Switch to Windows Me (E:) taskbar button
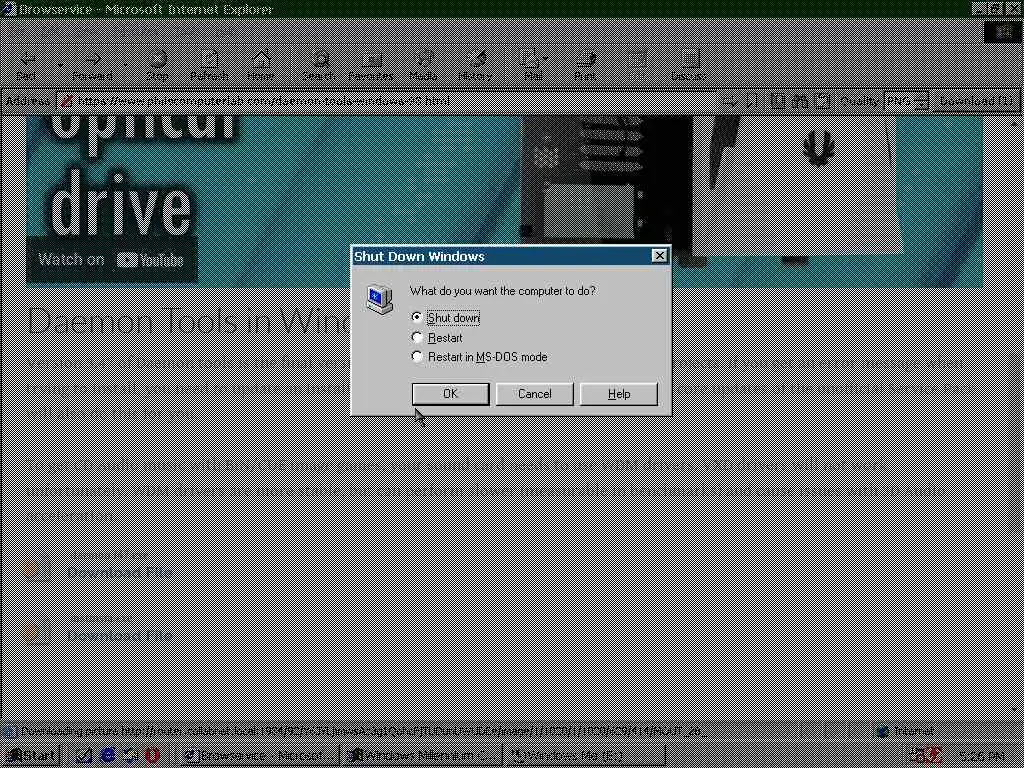Screen dimensions: 1024x768 (x=586, y=755)
